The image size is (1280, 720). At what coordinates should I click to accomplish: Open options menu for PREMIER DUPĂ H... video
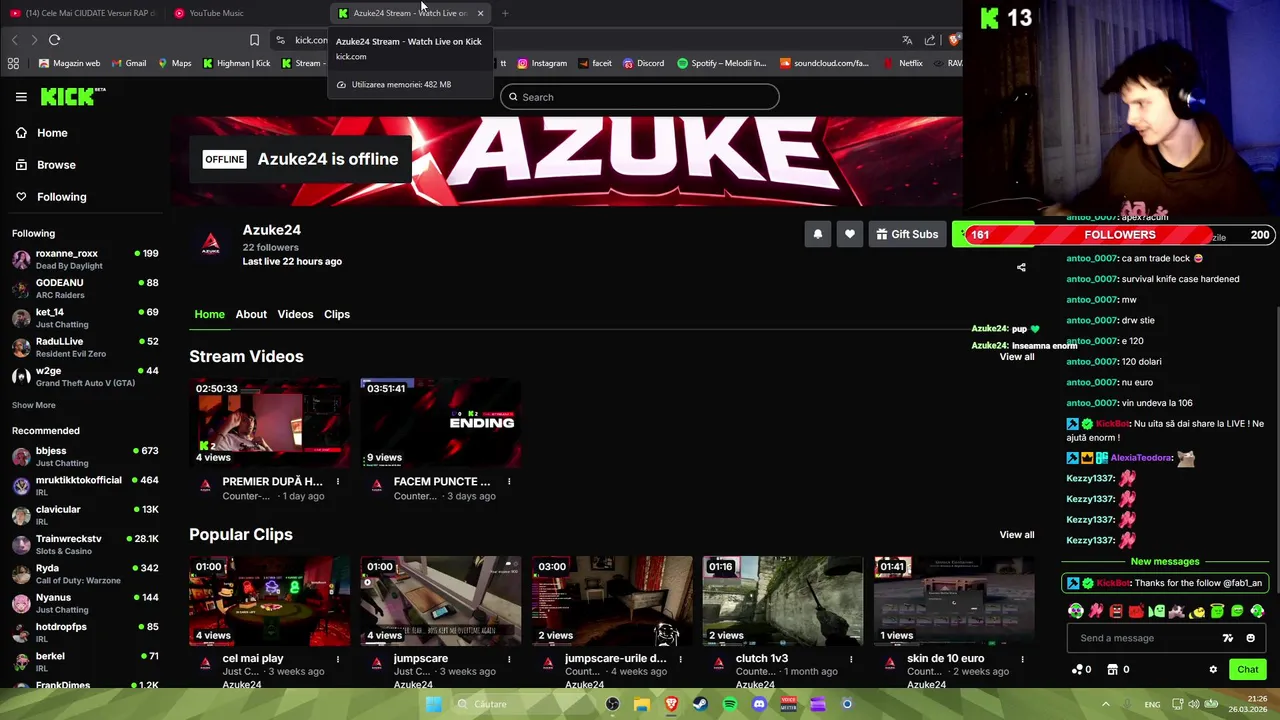[x=338, y=482]
